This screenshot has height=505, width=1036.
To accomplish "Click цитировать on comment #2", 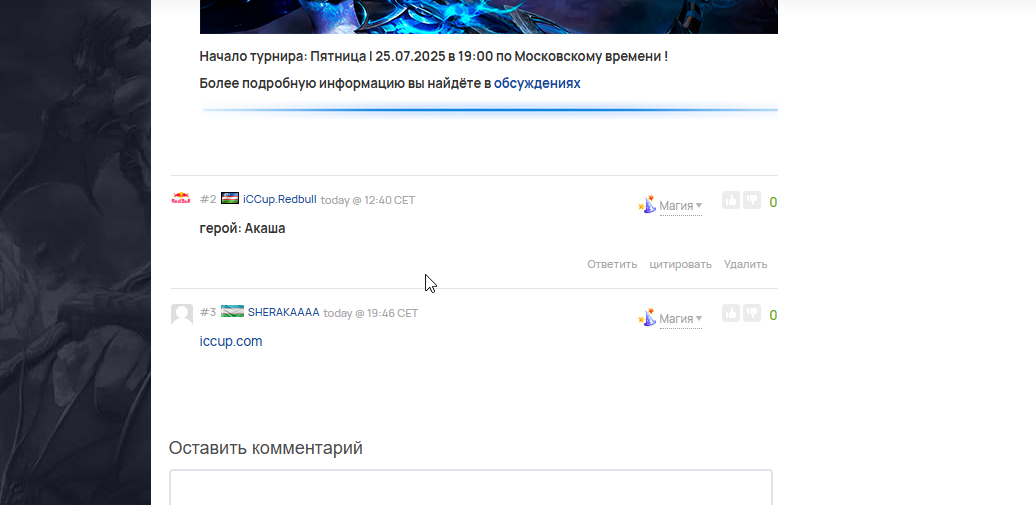I will 681,264.
